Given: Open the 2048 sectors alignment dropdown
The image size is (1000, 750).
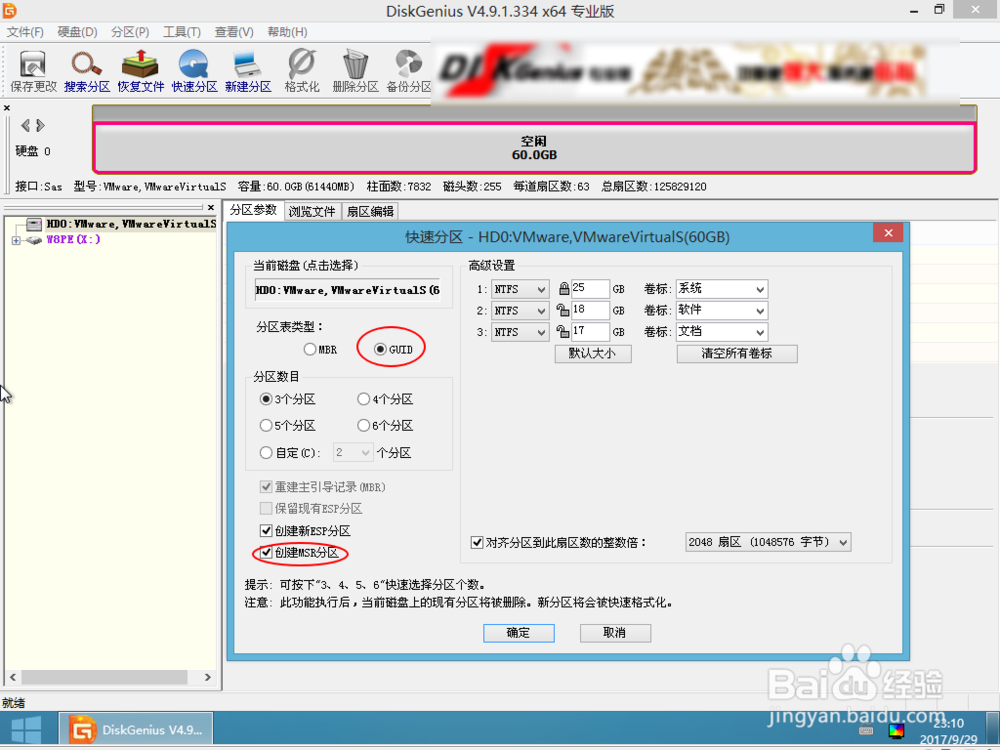Looking at the screenshot, I should pos(768,542).
